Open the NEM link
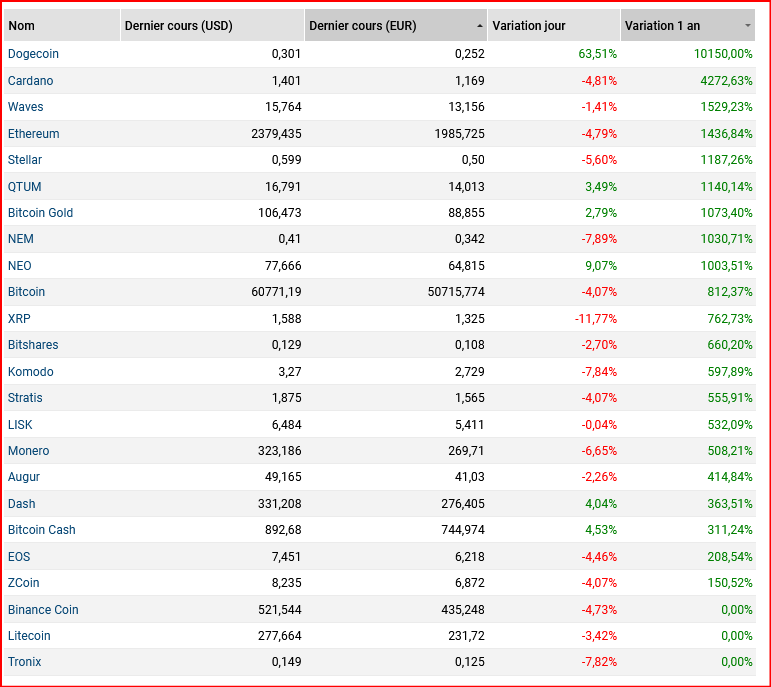The height and width of the screenshot is (687, 771). 21,239
